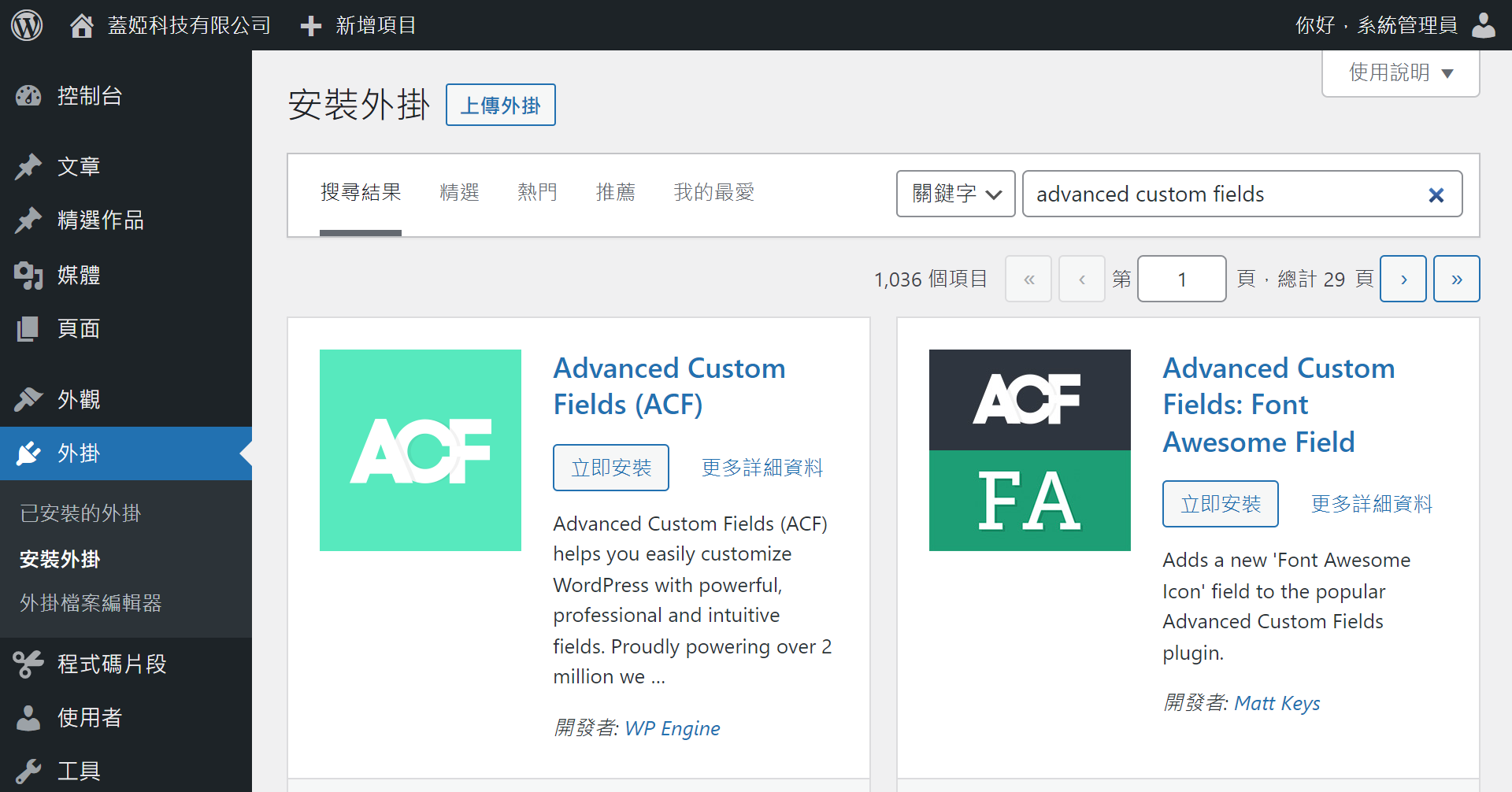This screenshot has width=1512, height=792.
Task: Click the current page number field
Action: pyautogui.click(x=1182, y=279)
